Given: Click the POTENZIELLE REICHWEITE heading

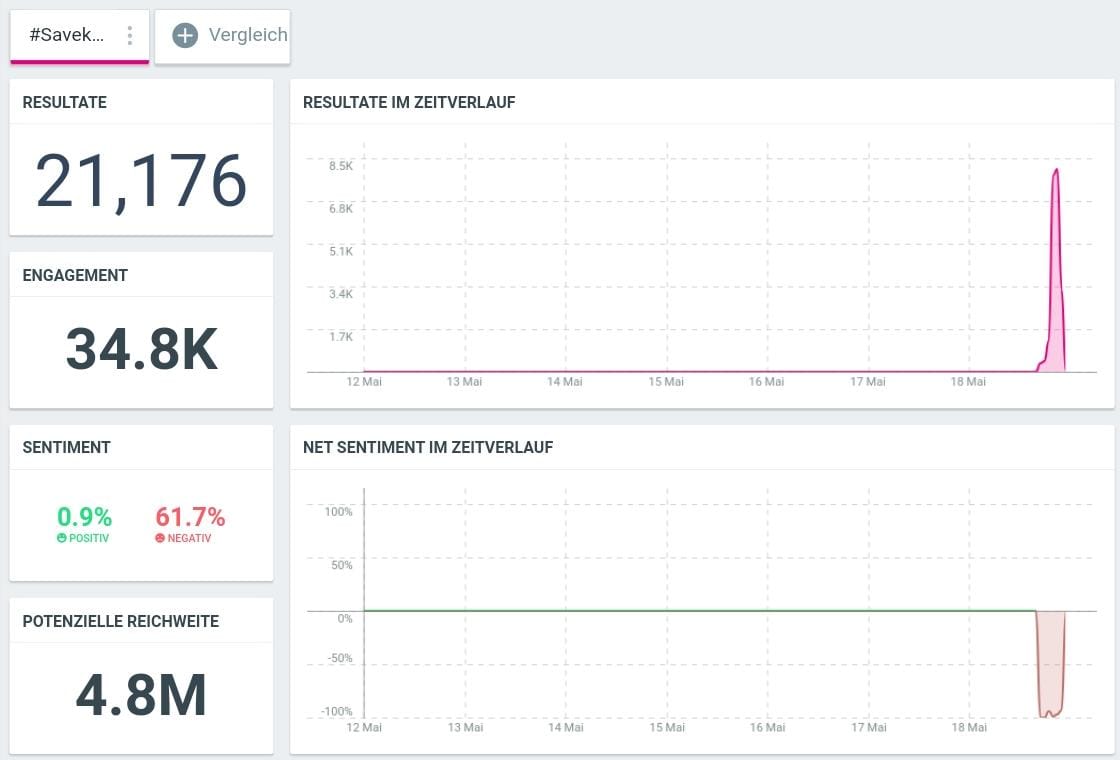Looking at the screenshot, I should (121, 621).
